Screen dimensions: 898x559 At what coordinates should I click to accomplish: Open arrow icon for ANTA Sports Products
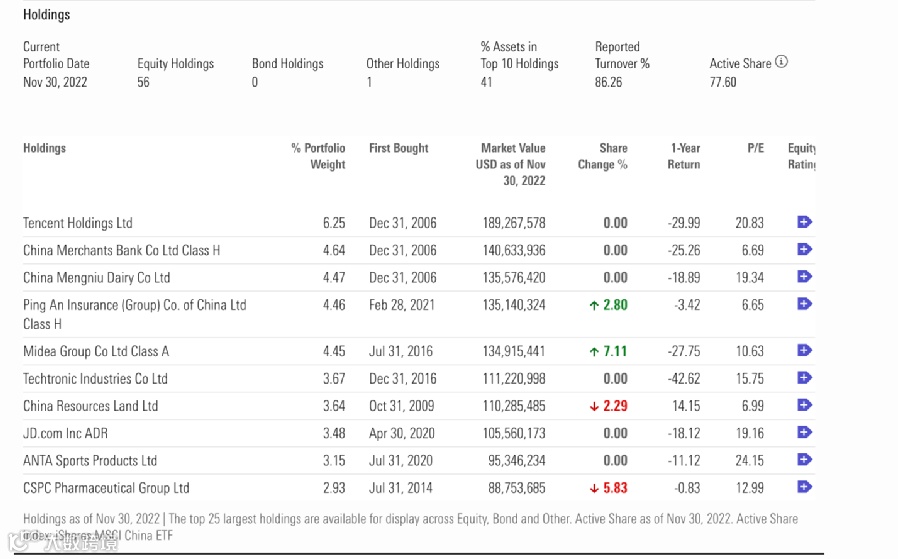(x=804, y=460)
